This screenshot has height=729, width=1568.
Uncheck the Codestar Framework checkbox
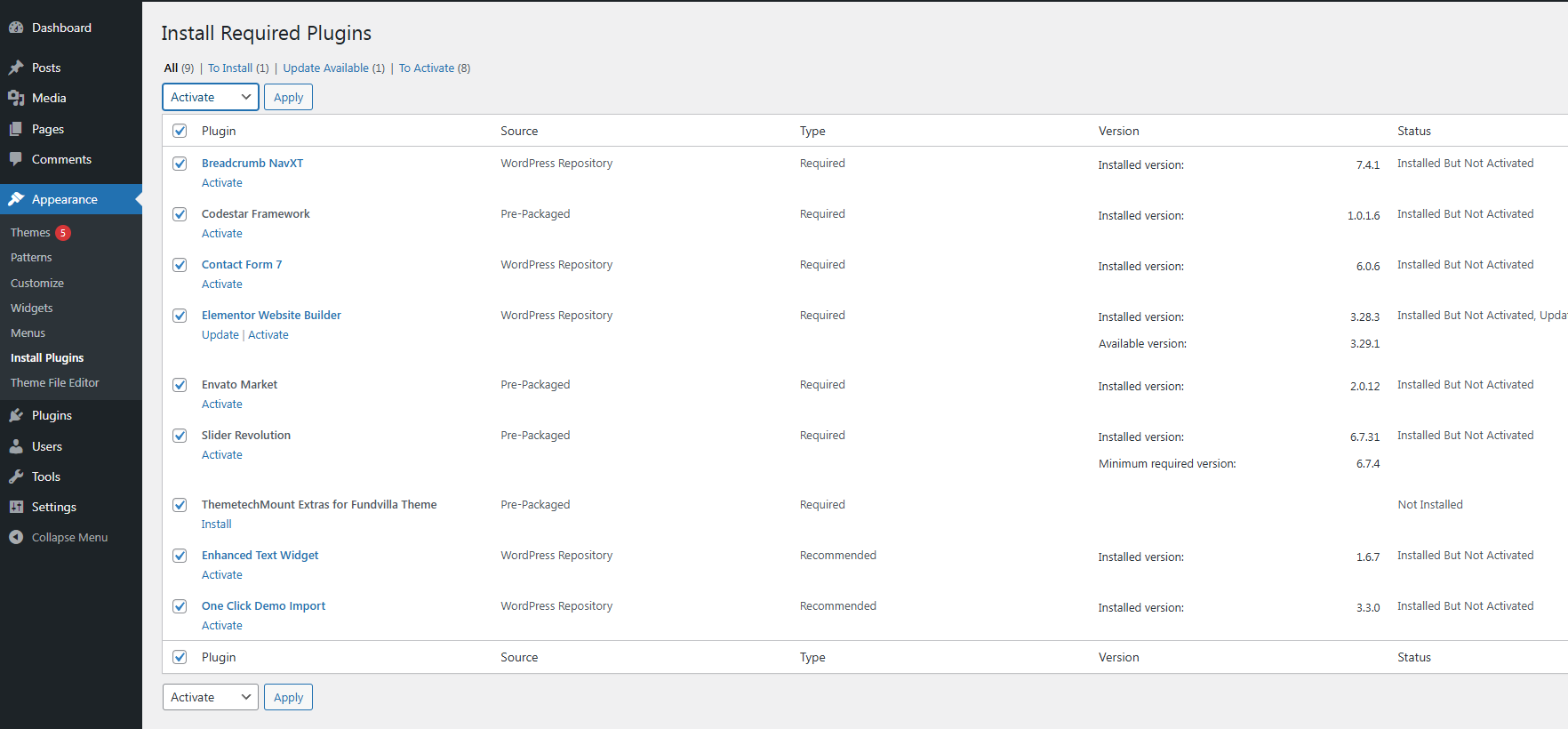pyautogui.click(x=180, y=214)
